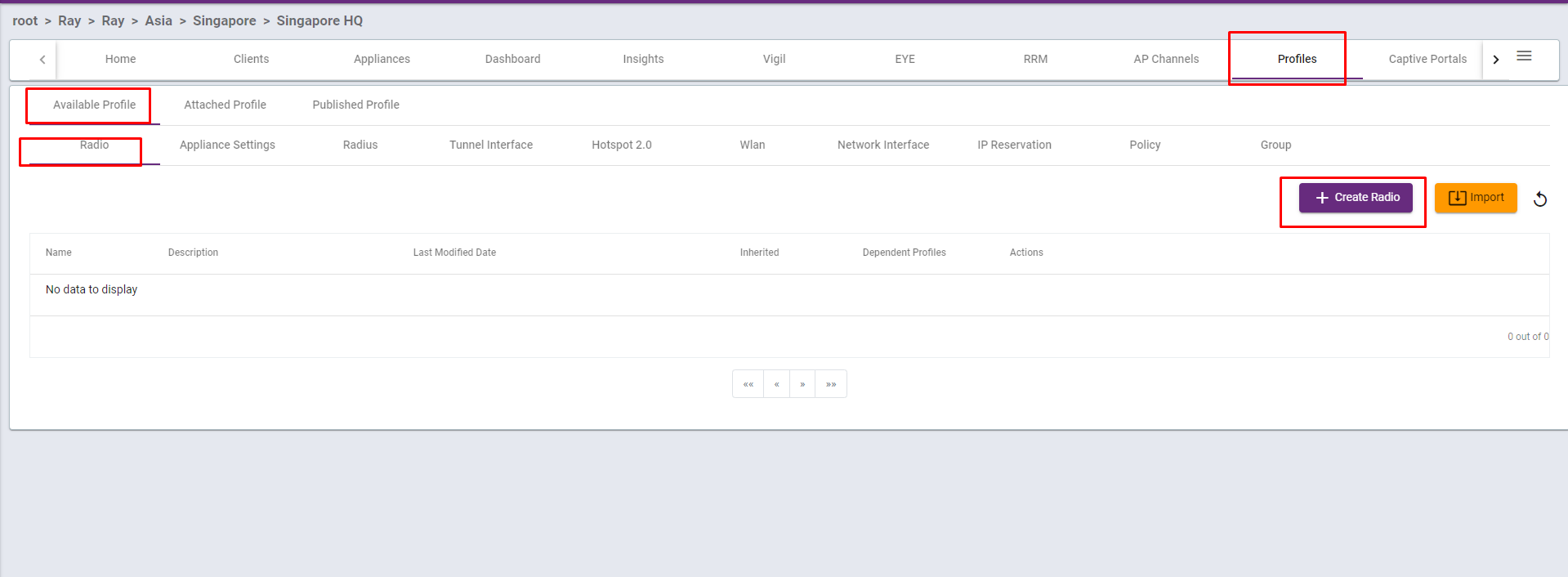The image size is (1568, 577).
Task: Open the IP Reservation tab
Action: [1015, 145]
